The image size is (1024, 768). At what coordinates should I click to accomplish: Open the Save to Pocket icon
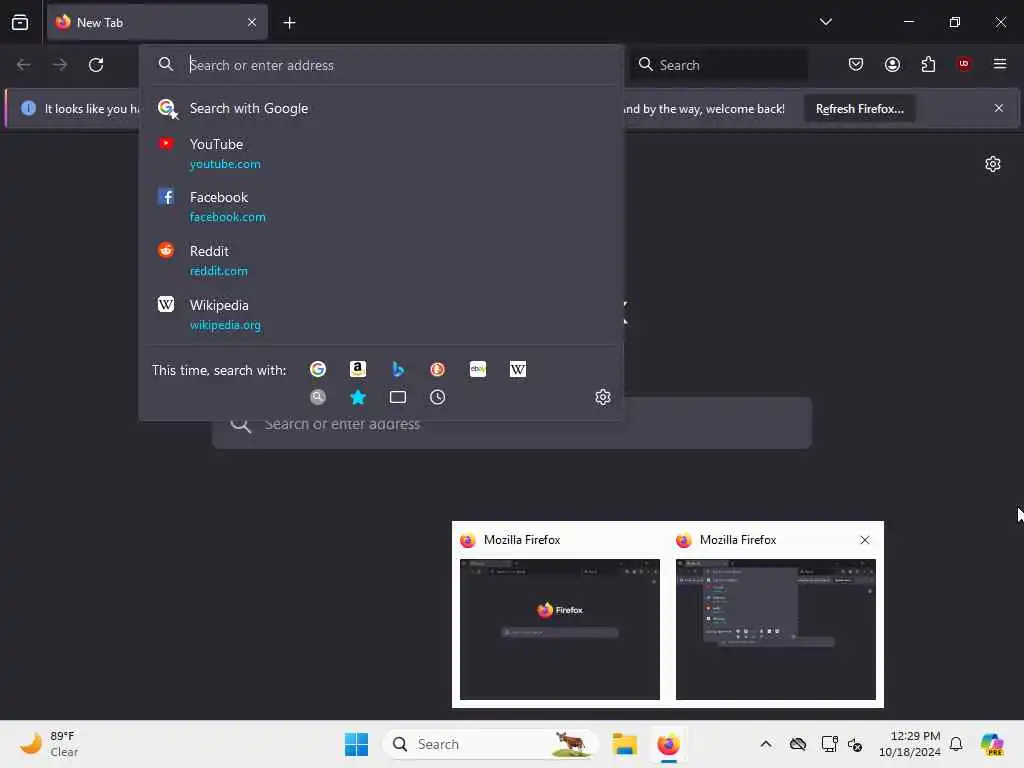tap(856, 64)
